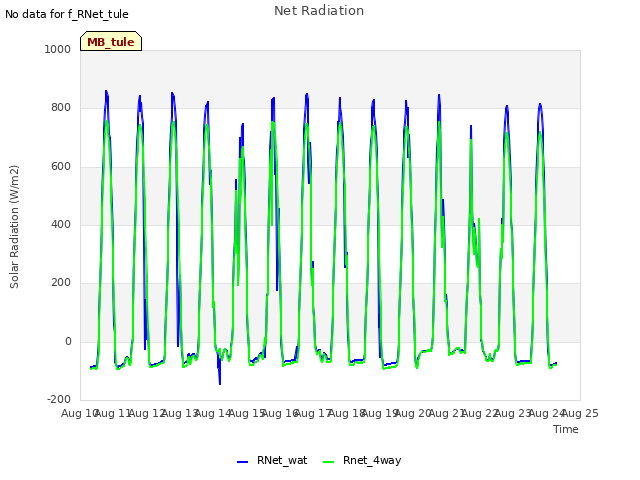Toggle the Rnet_4way legend entry
This screenshot has height=480, width=640.
(x=362, y=460)
